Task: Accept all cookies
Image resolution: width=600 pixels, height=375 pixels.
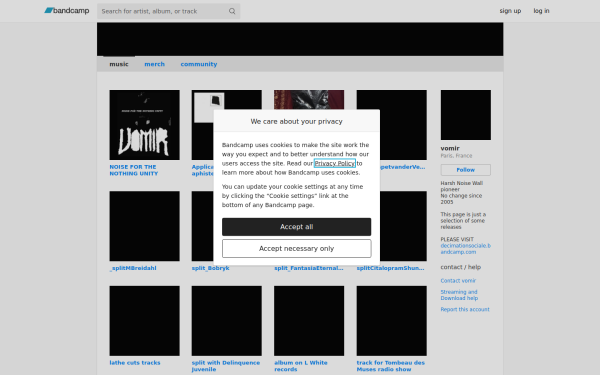Action: point(297,227)
